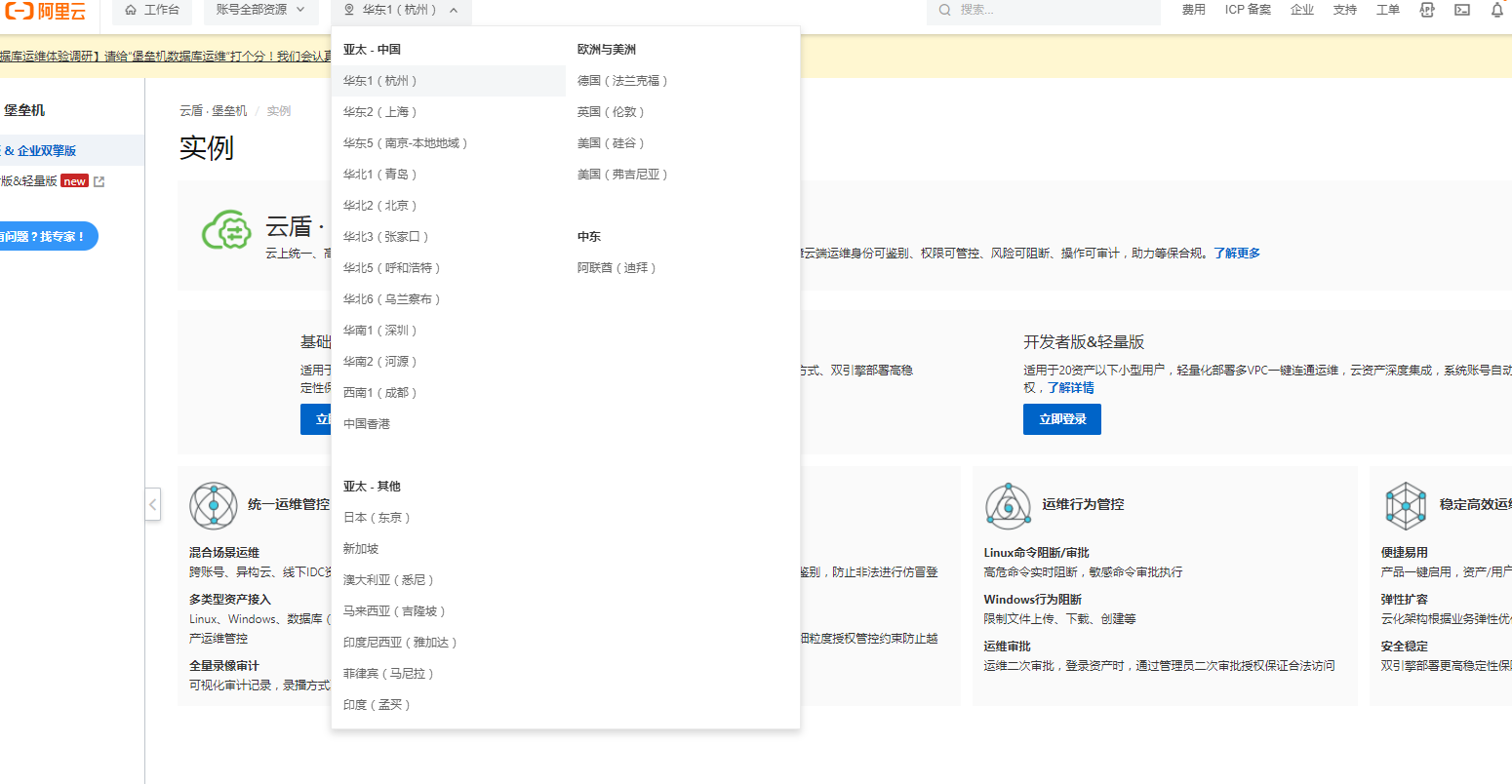Click the external-link icon beside new badge
1512x784 pixels.
click(x=99, y=181)
